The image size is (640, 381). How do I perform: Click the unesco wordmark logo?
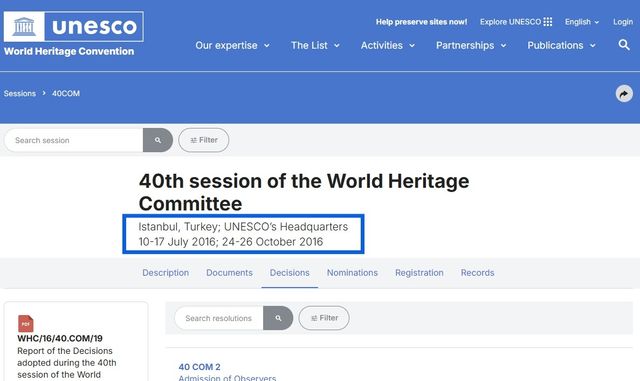[x=94, y=27]
